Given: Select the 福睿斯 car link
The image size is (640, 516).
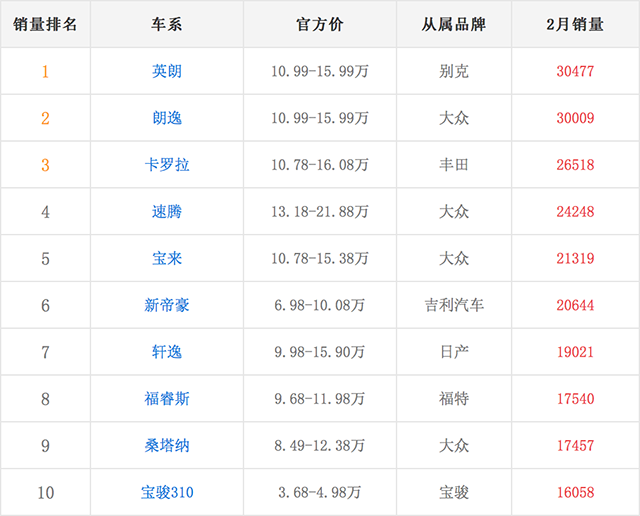Looking at the screenshot, I should click(x=167, y=399).
